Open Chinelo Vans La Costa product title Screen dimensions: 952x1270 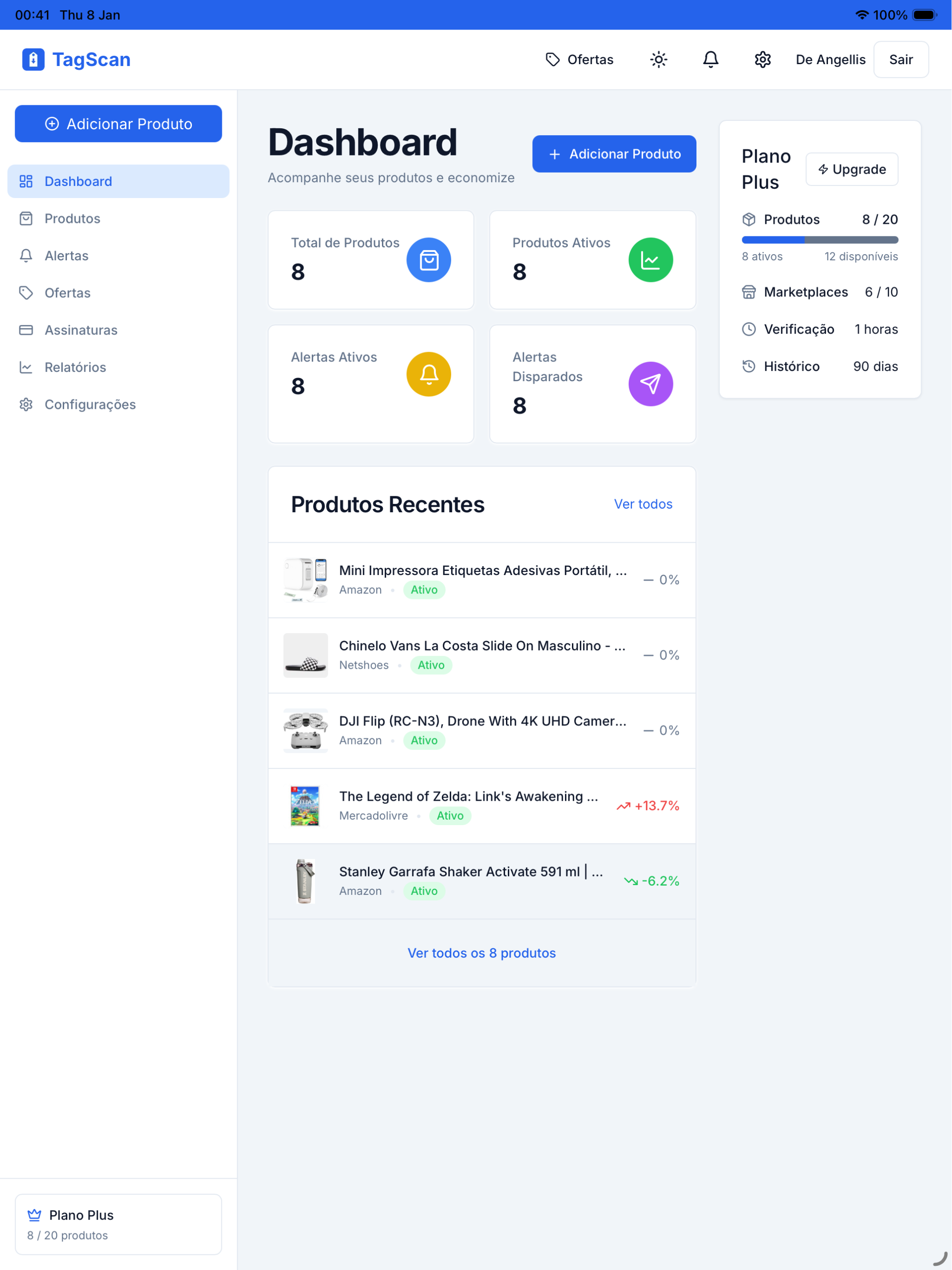point(482,646)
